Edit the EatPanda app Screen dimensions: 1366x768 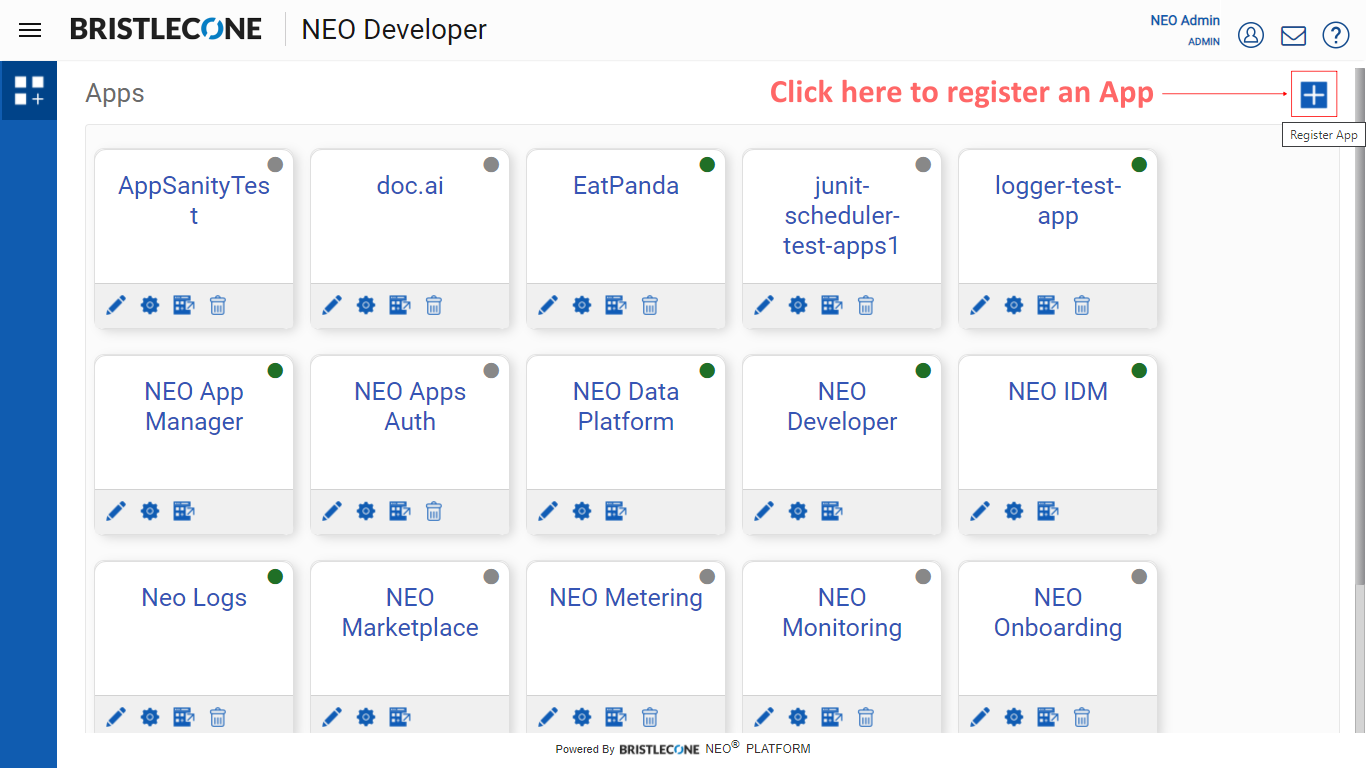[x=548, y=305]
